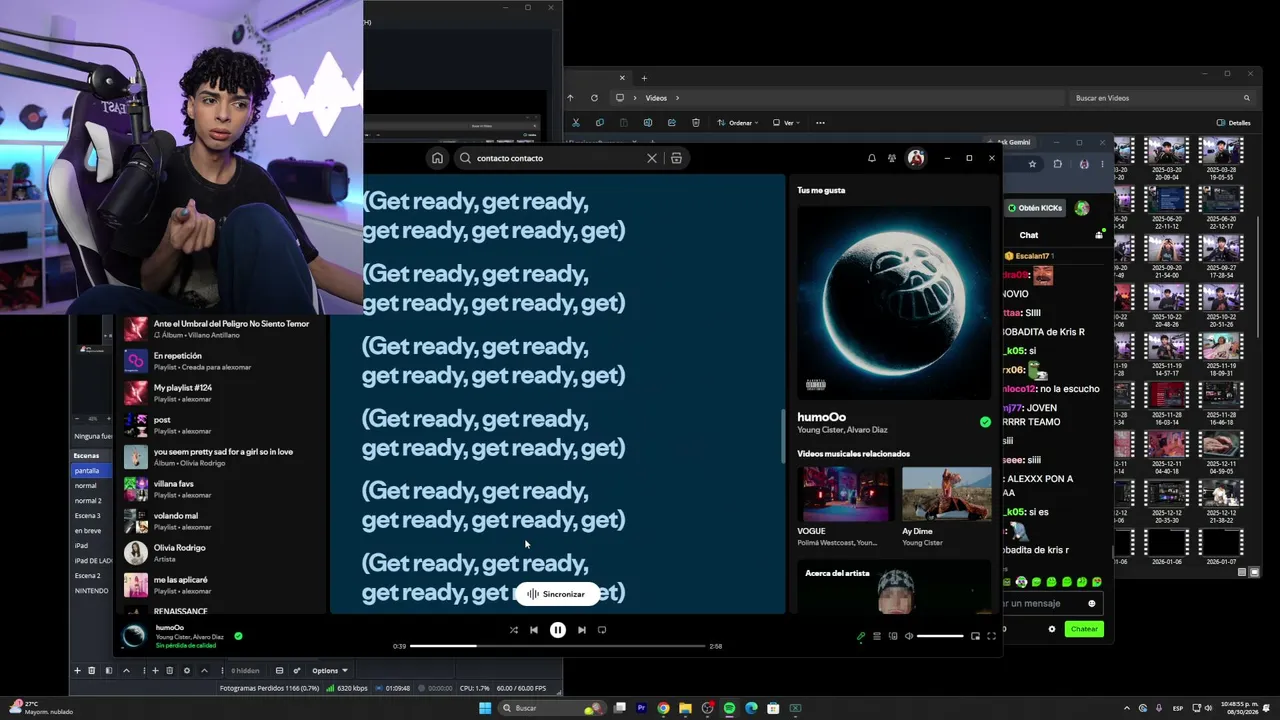Open the Windows Start menu
Image resolution: width=1280 pixels, height=720 pixels.
tap(485, 708)
